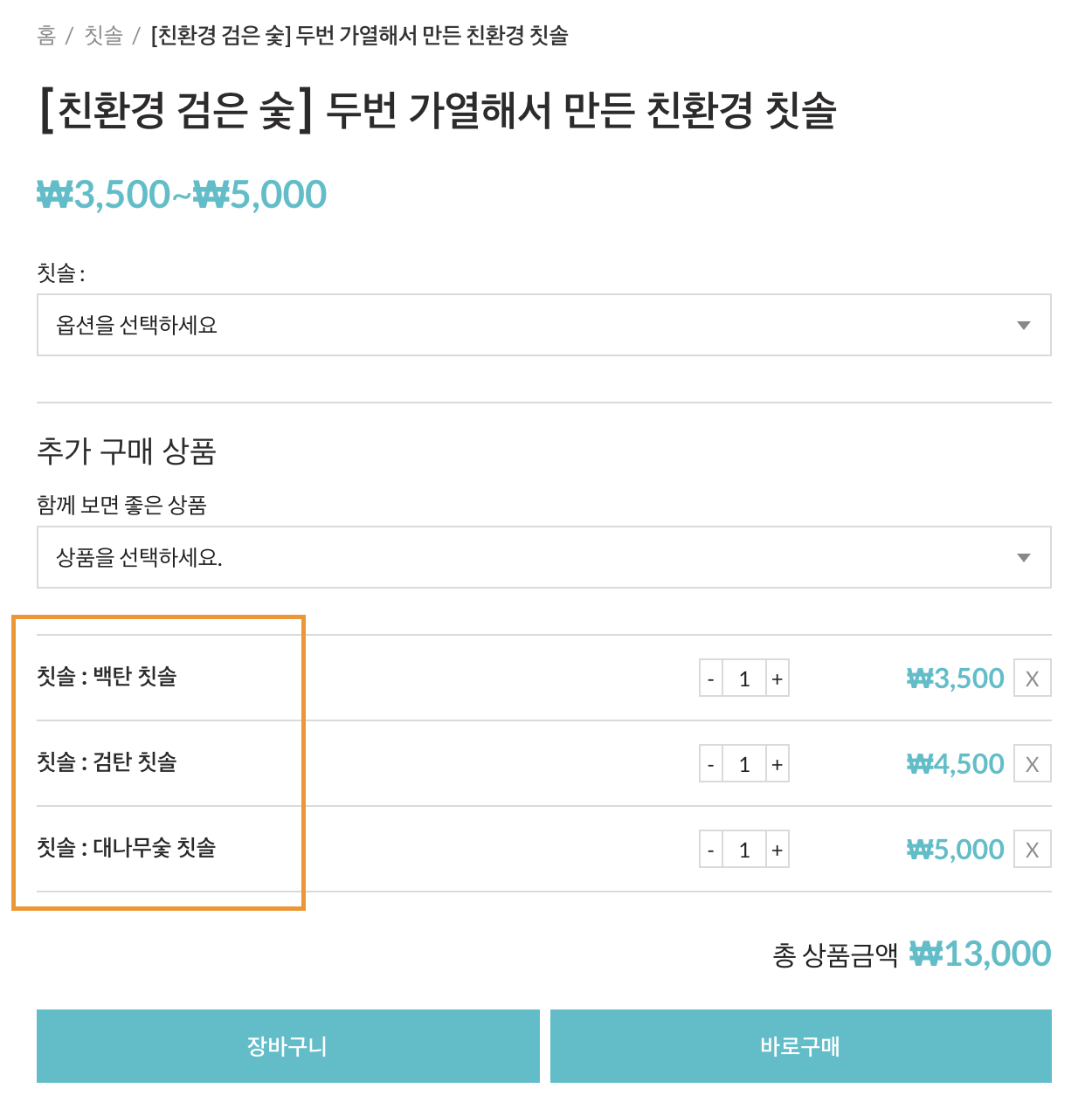Increase 백탄 칫솔 quantity with plus

click(777, 679)
